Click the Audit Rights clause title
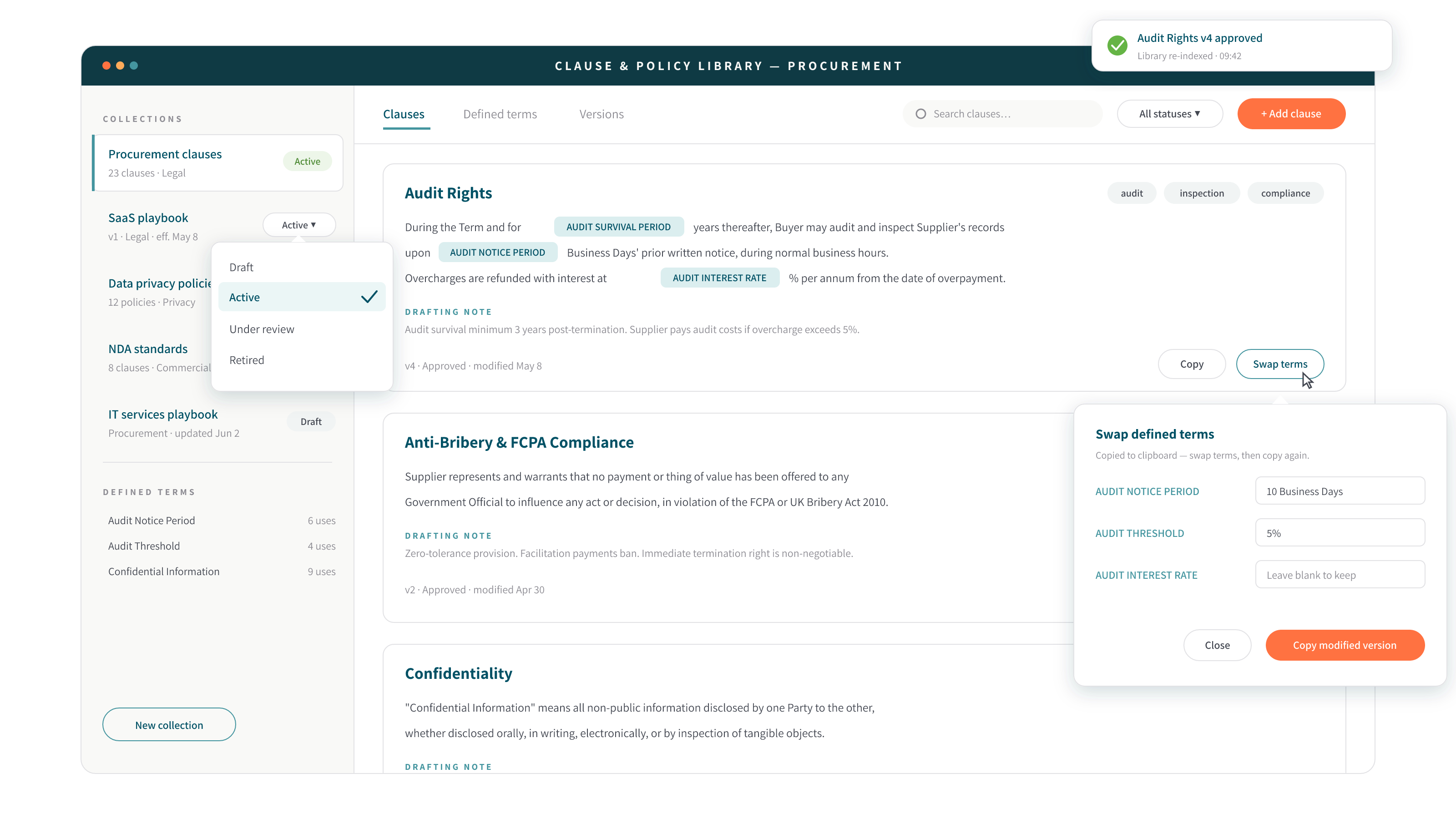Screen dimensions: 1456x819 pyautogui.click(x=448, y=193)
